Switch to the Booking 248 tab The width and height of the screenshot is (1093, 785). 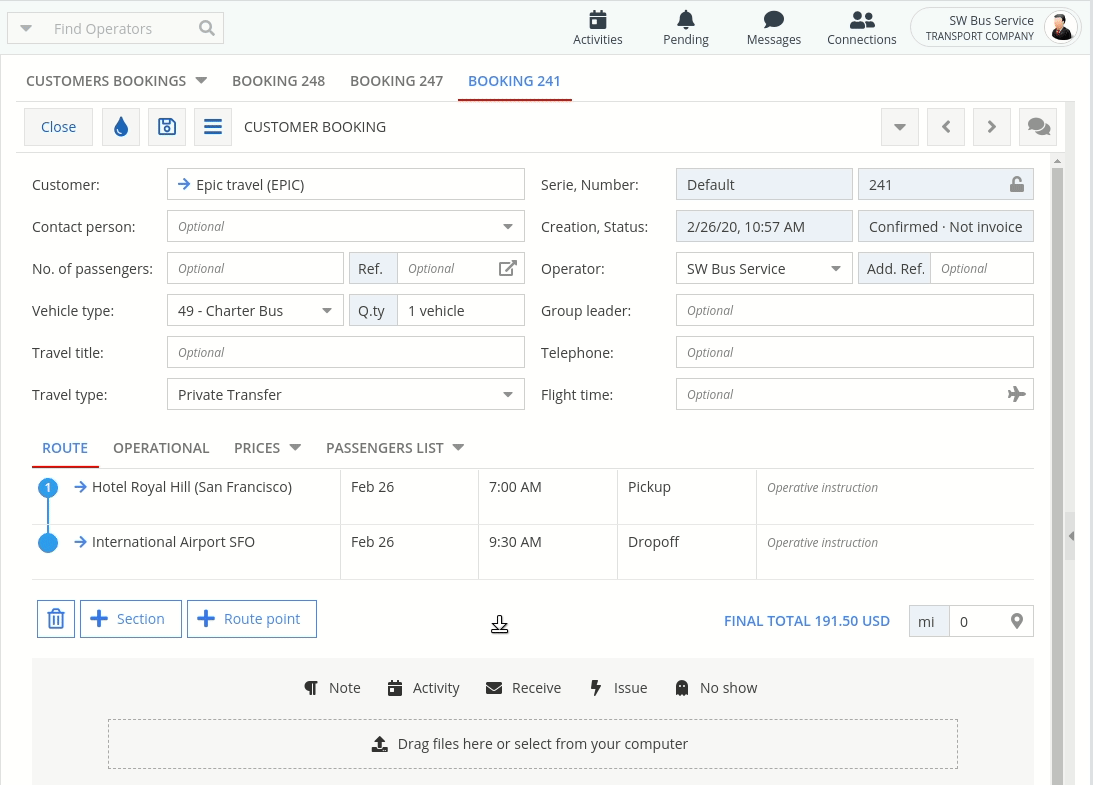click(278, 81)
